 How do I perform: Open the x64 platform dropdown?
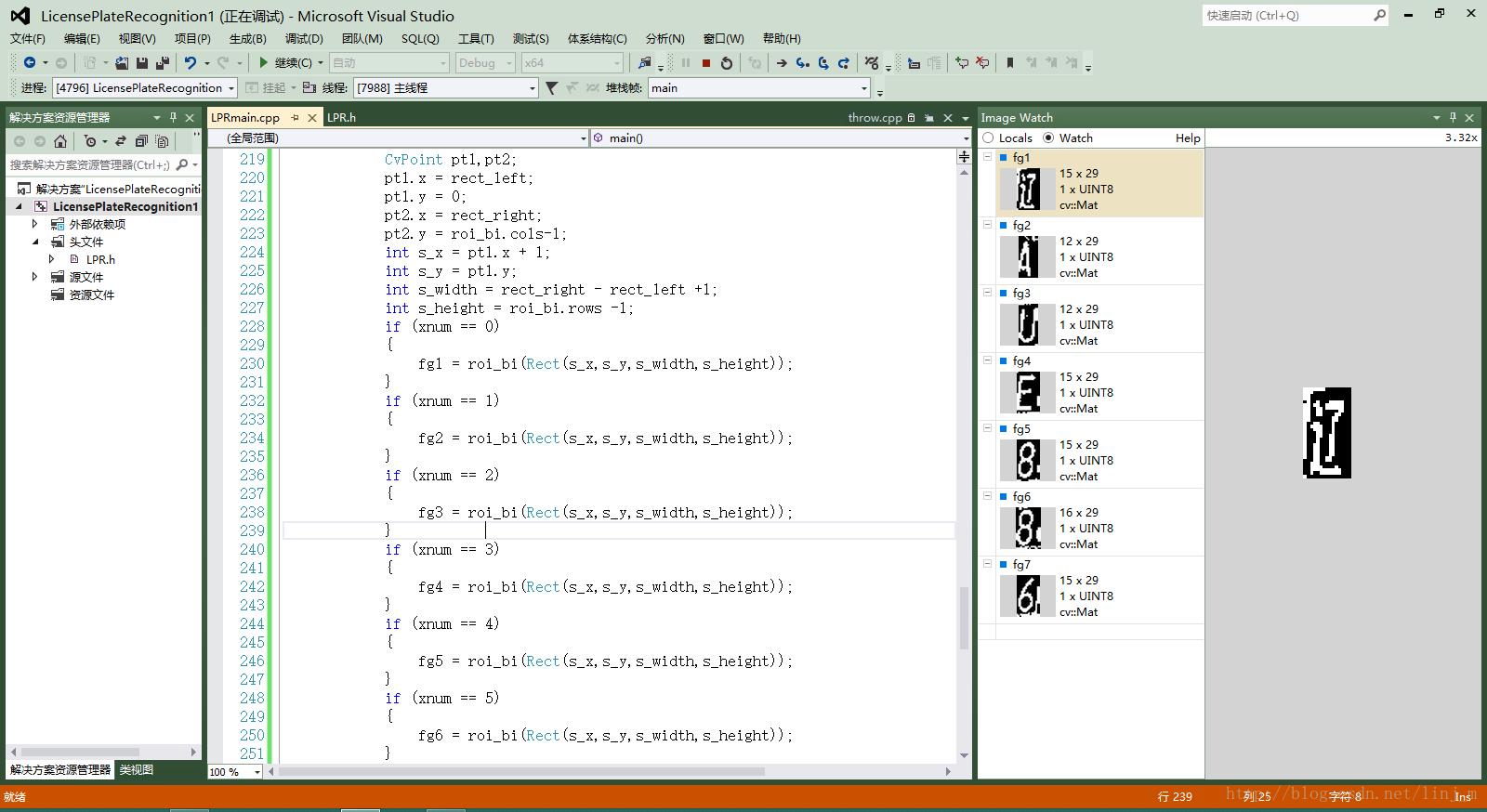(x=572, y=63)
